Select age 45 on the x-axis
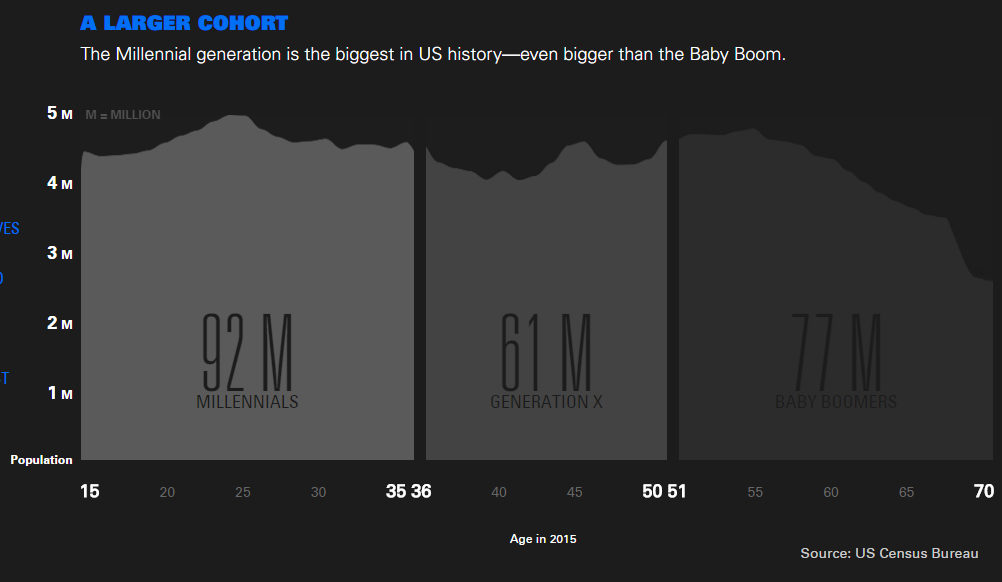The image size is (1002, 582). pyautogui.click(x=574, y=492)
